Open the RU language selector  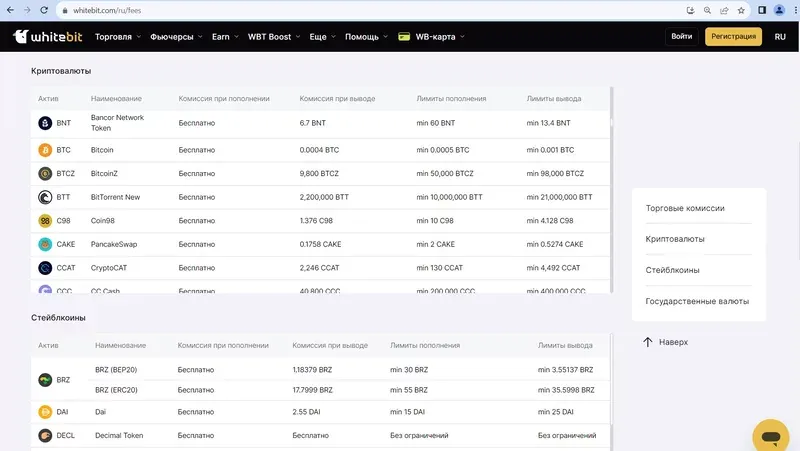click(x=780, y=37)
